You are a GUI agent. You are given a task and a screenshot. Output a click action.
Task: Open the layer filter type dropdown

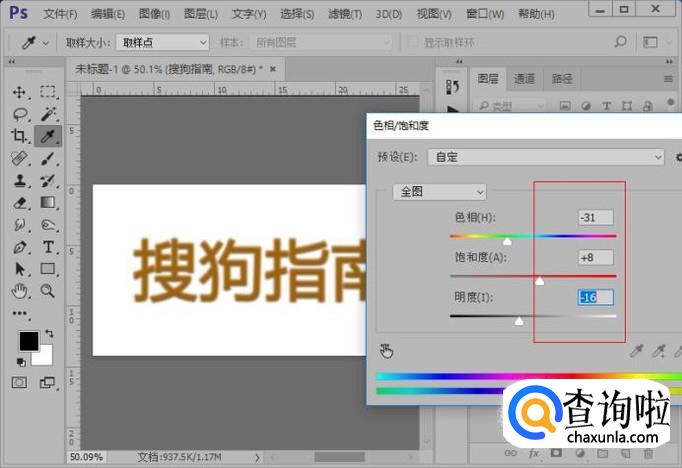pos(512,106)
